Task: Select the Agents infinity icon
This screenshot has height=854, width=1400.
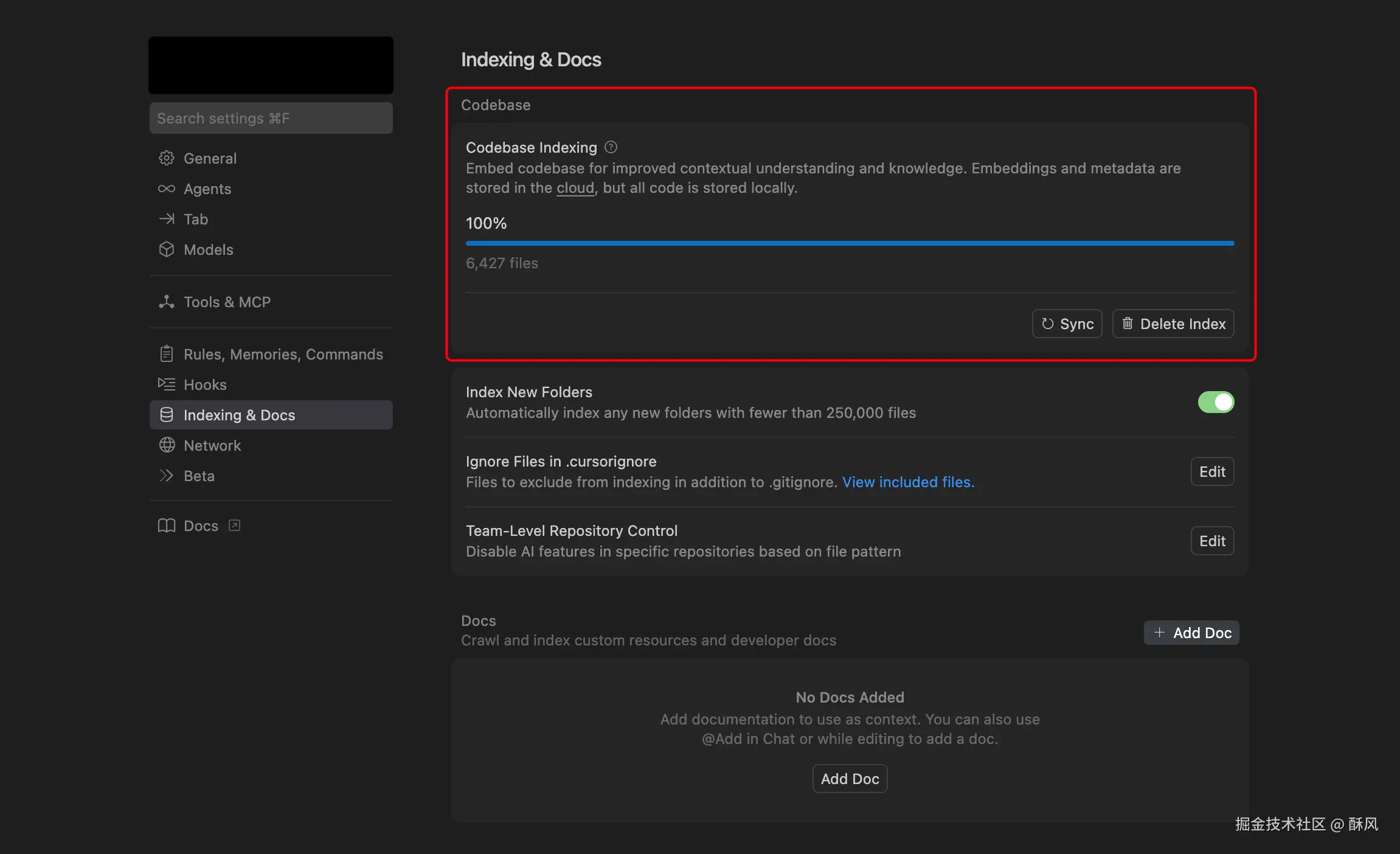Action: tap(167, 189)
